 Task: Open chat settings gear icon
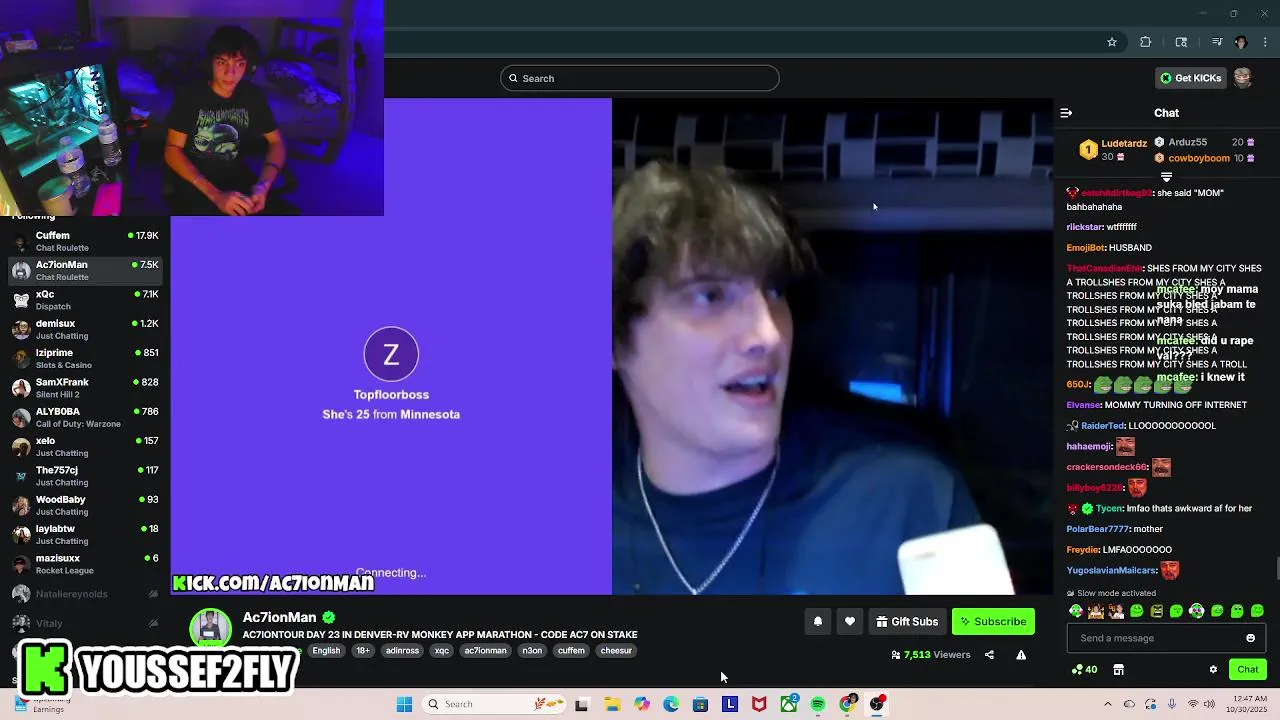pyautogui.click(x=1213, y=669)
